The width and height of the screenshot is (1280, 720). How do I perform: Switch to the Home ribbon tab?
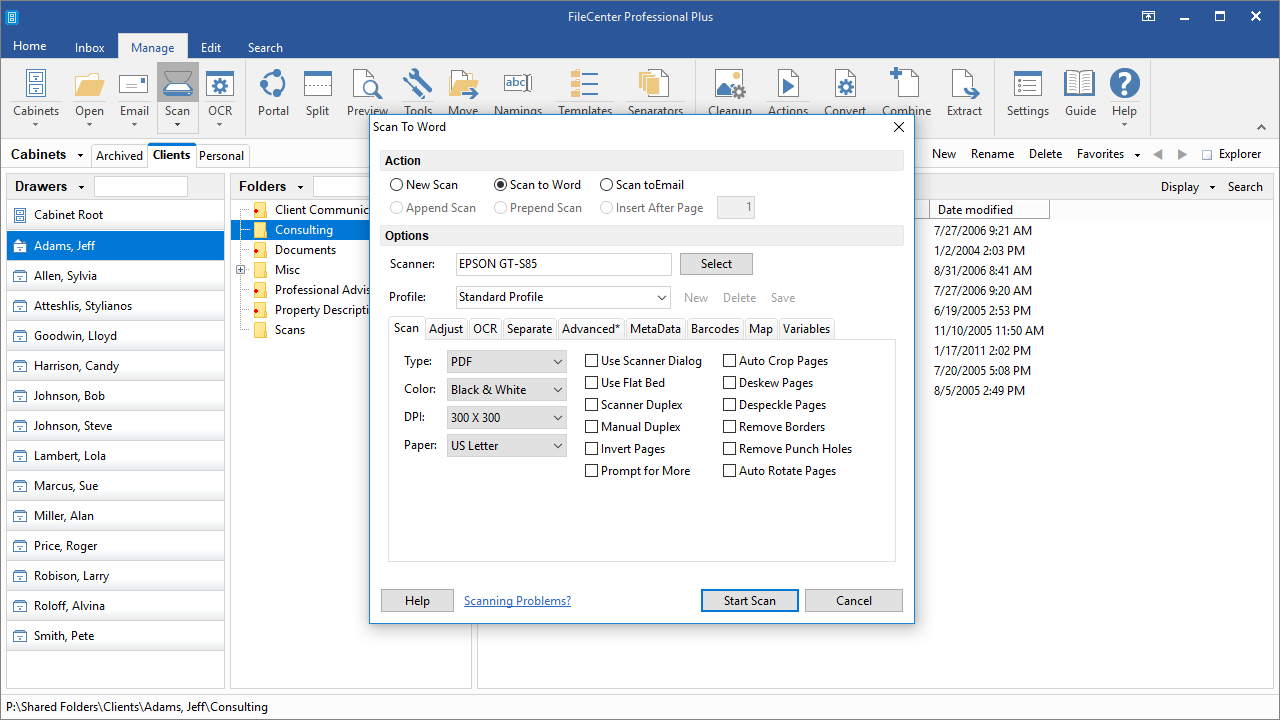tap(29, 46)
